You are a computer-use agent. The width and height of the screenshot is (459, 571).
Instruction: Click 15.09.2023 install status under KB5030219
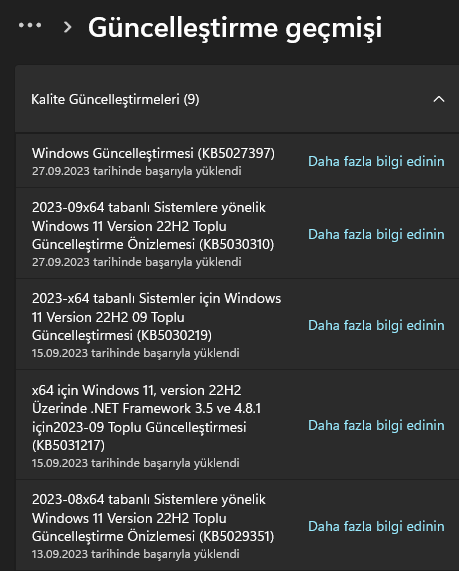136,353
